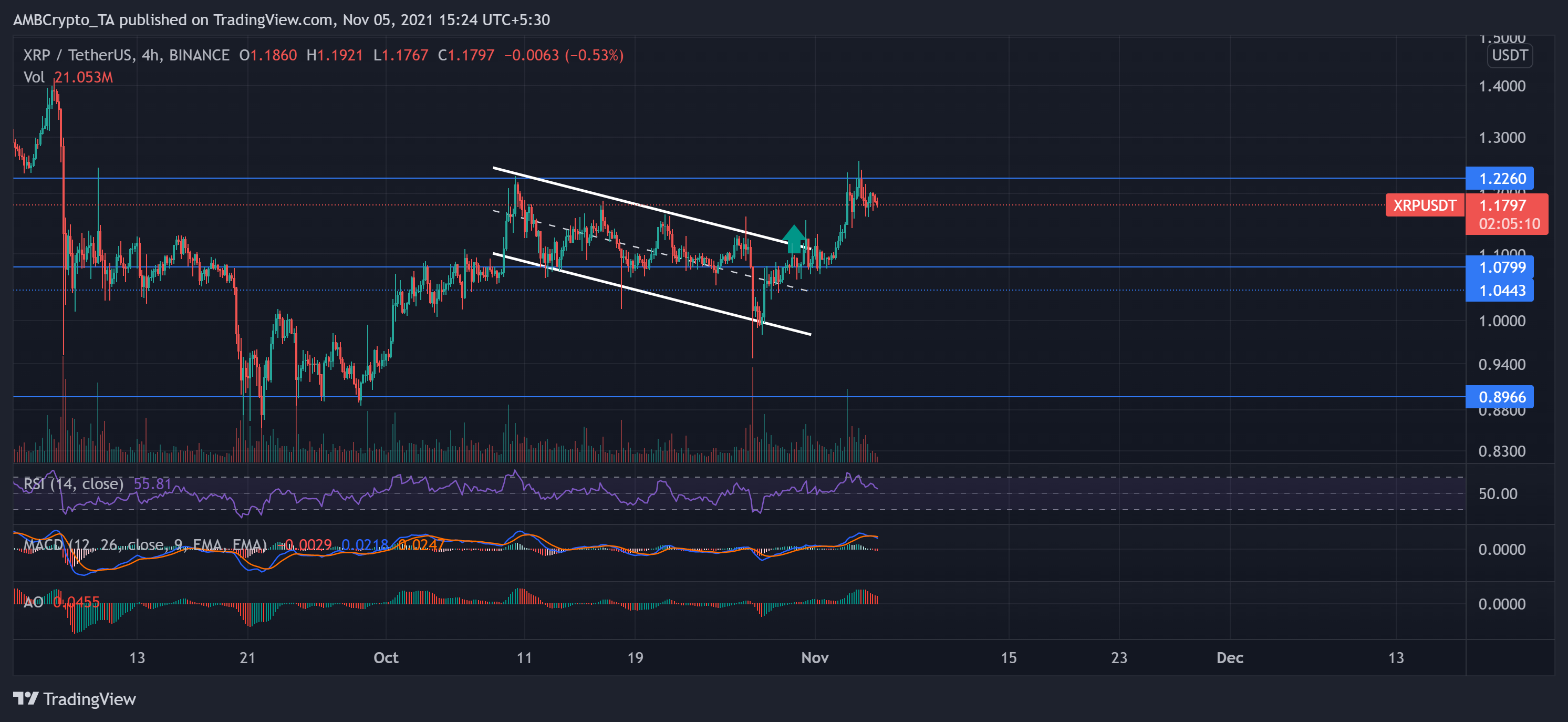Image resolution: width=1568 pixels, height=722 pixels.
Task: Click the 0.8966 price level label
Action: point(1499,397)
